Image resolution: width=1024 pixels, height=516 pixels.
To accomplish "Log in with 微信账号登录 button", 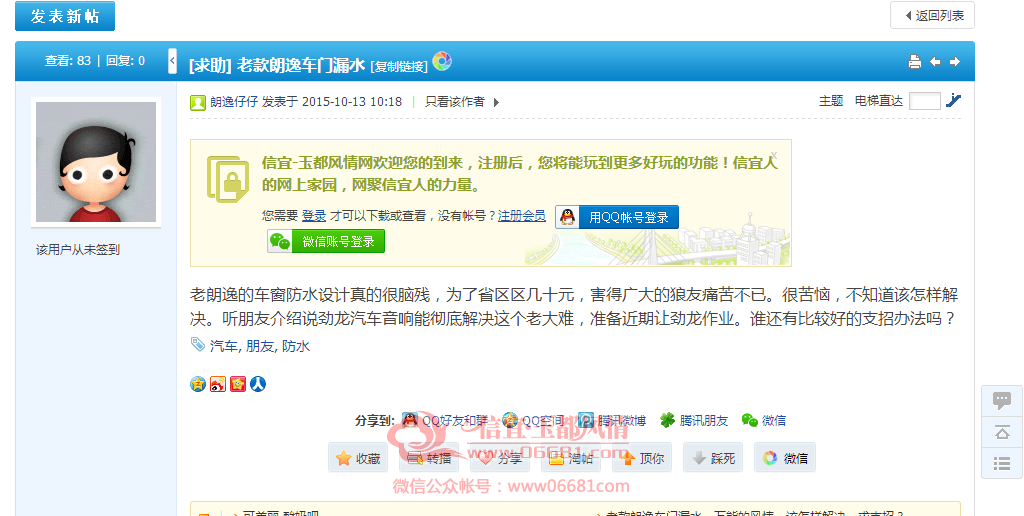I will tap(326, 241).
